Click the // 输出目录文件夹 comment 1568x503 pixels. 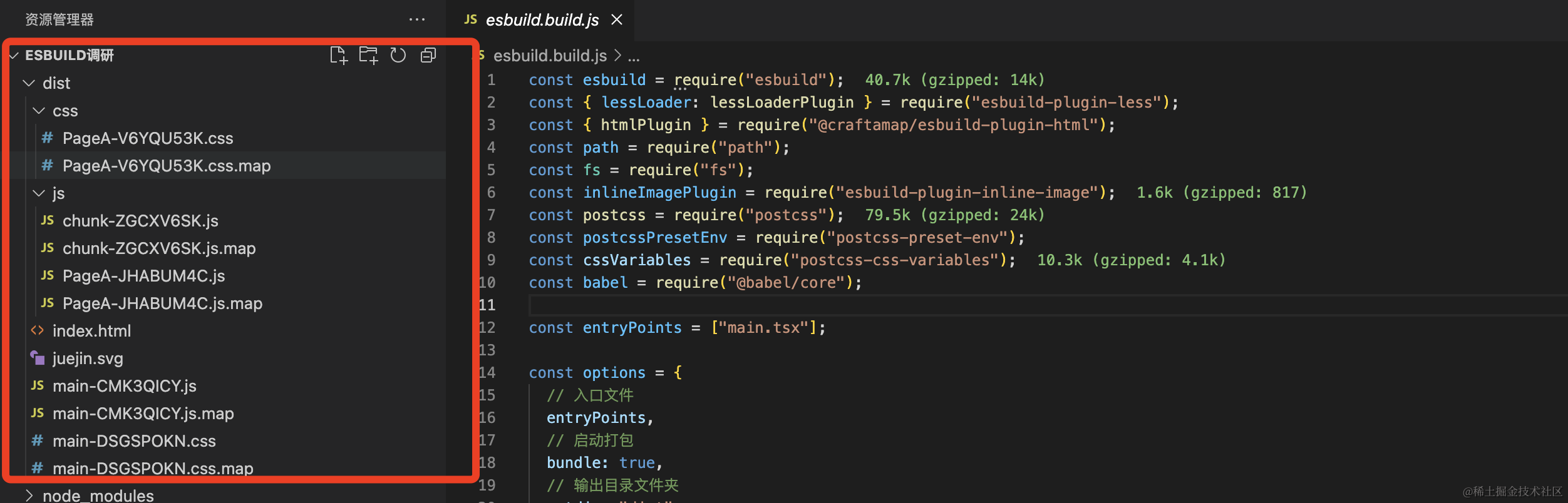(x=612, y=485)
